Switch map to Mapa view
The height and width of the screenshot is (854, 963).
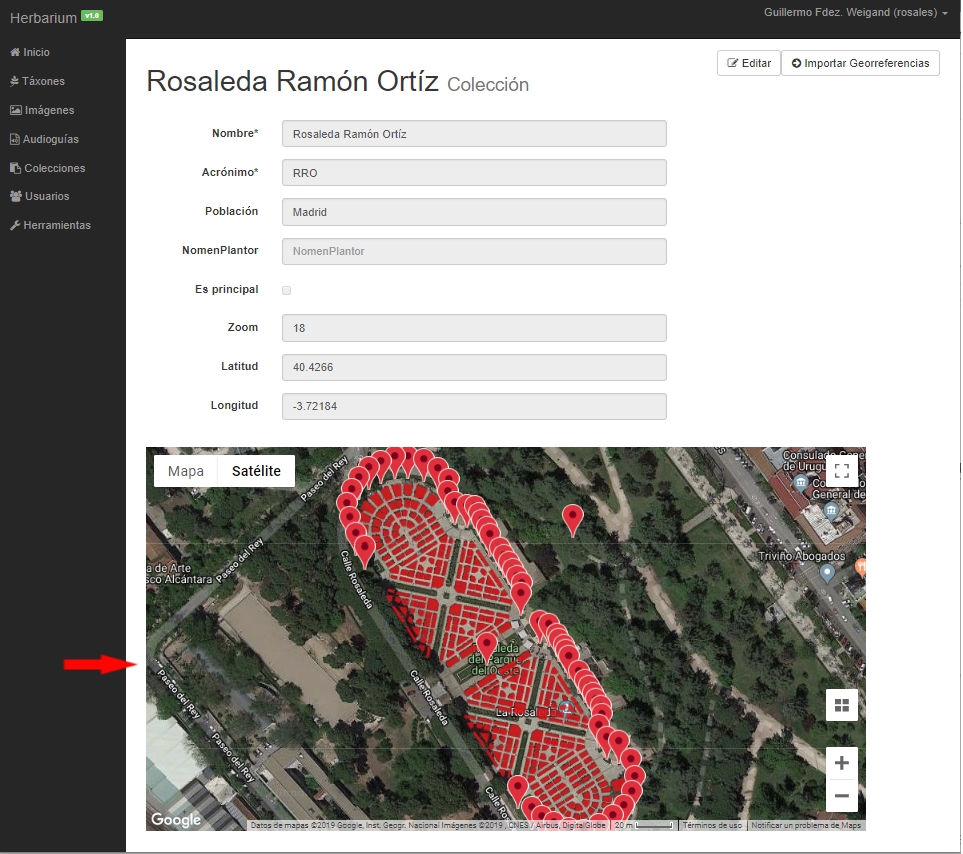186,471
